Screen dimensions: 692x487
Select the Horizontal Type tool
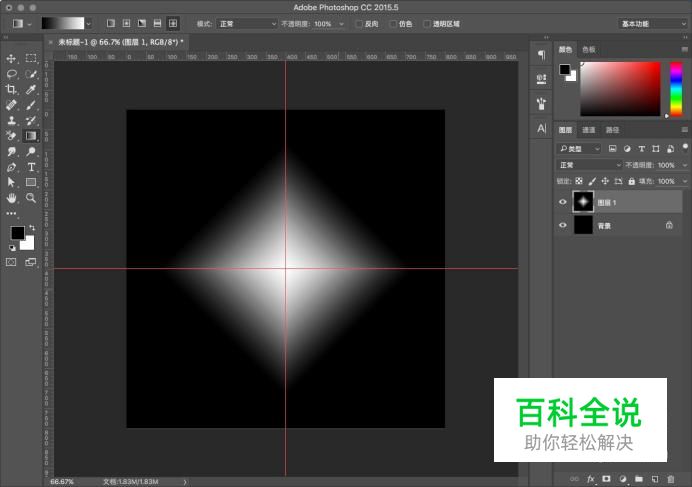31,167
